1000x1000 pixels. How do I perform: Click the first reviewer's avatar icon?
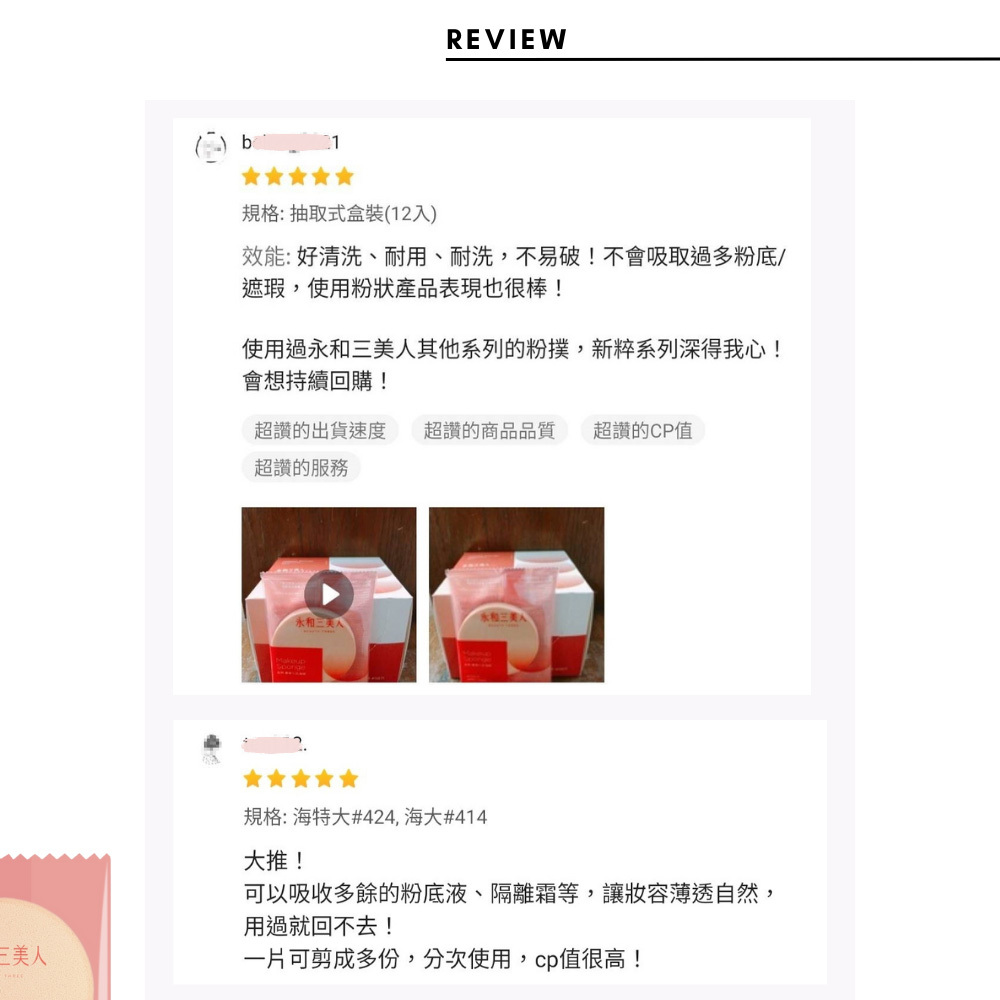click(x=211, y=147)
